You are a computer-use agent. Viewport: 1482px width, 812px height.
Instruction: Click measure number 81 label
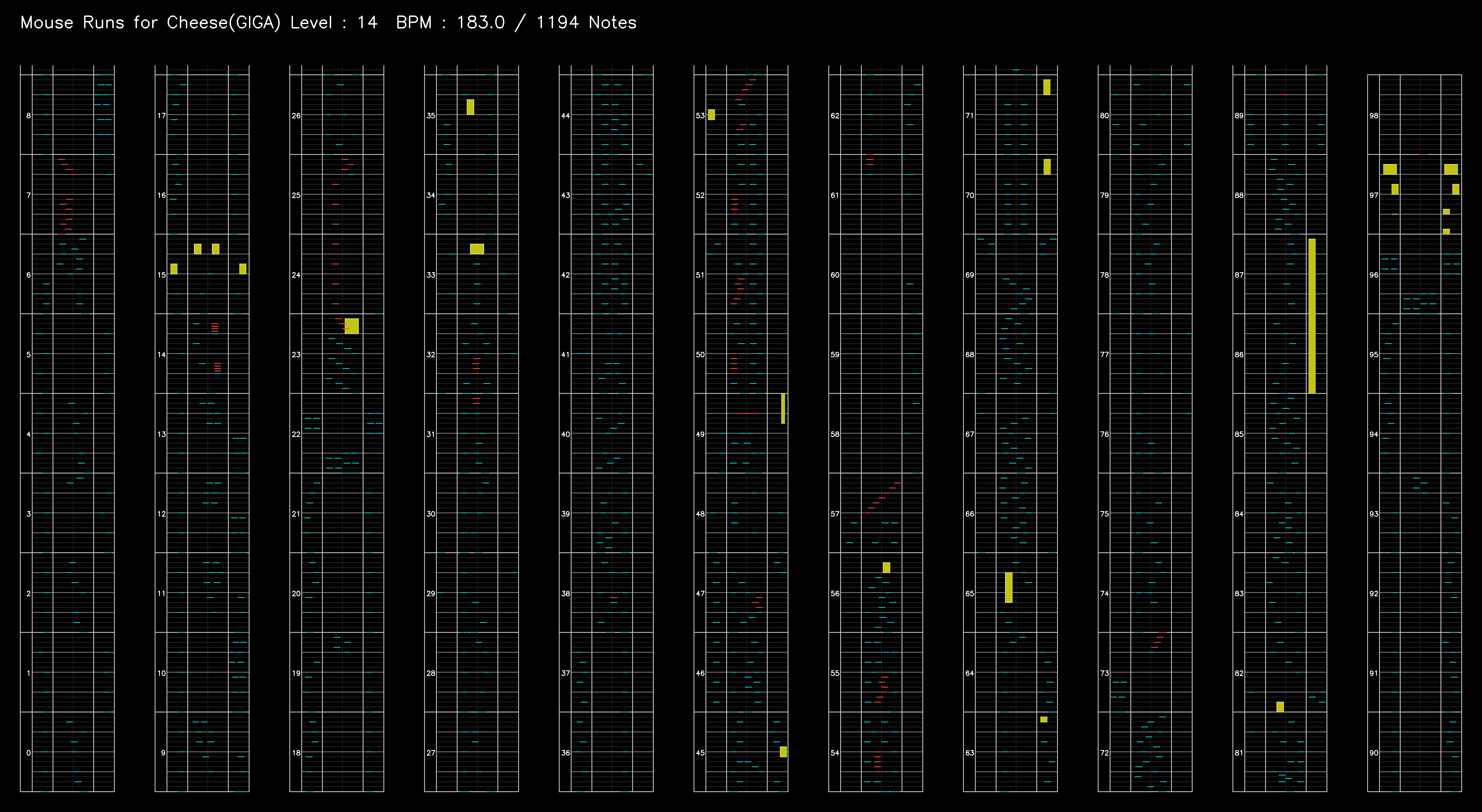1239,753
